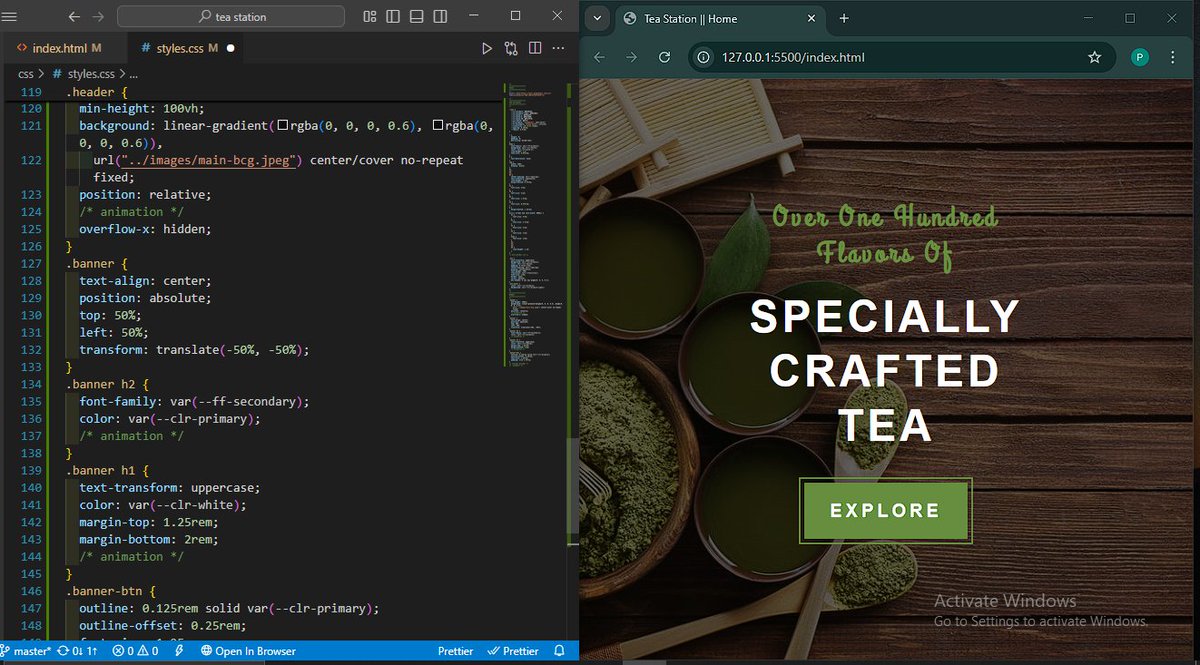Toggle the VS Code primary side bar
The image size is (1200, 665).
393,17
